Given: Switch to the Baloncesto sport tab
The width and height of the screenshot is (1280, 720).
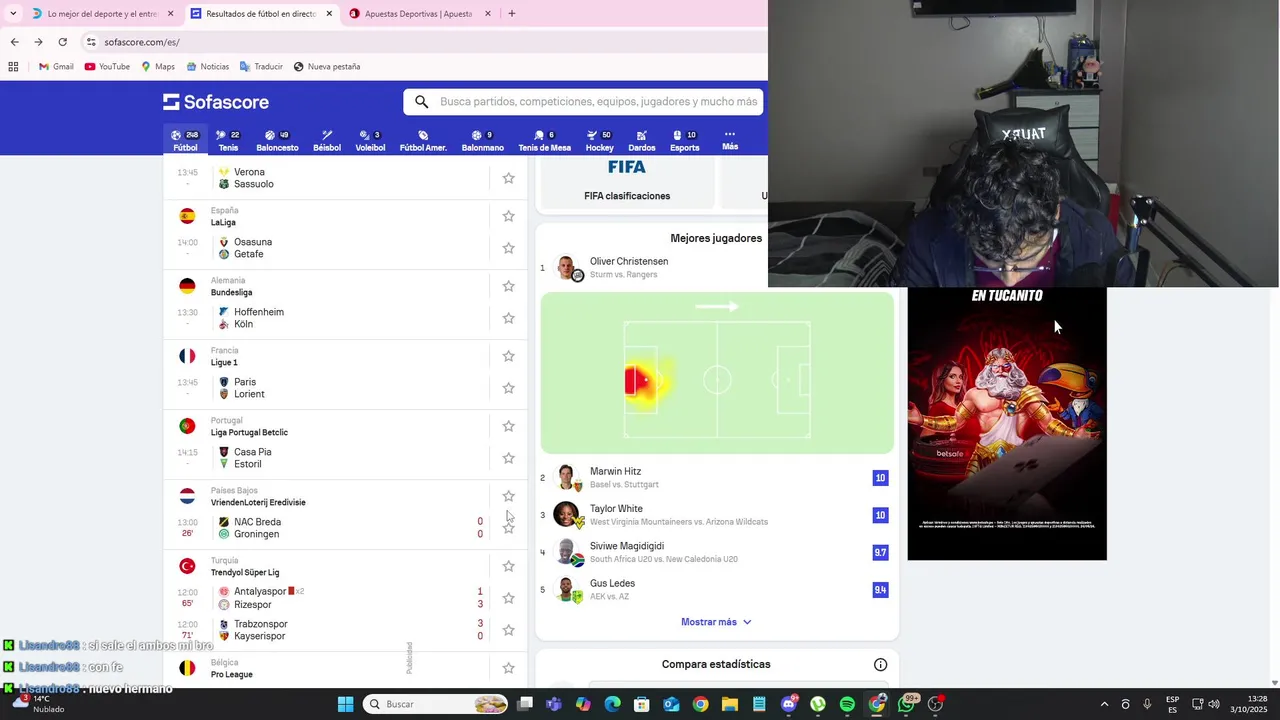Looking at the screenshot, I should tap(277, 140).
